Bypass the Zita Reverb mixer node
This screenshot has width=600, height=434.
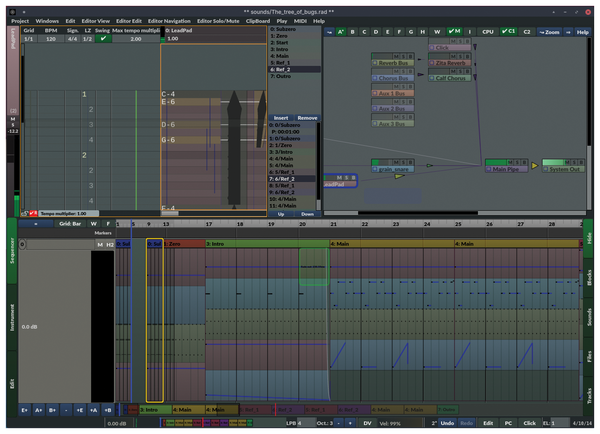pos(467,56)
